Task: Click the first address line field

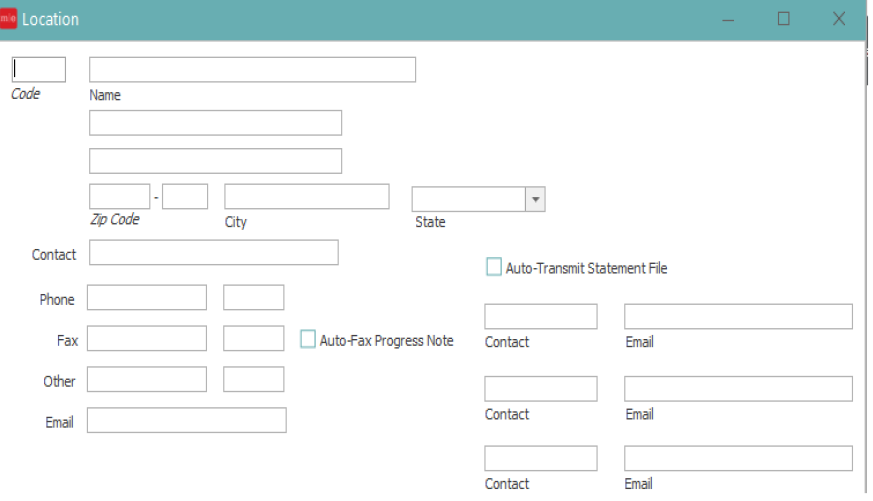Action: click(x=215, y=123)
